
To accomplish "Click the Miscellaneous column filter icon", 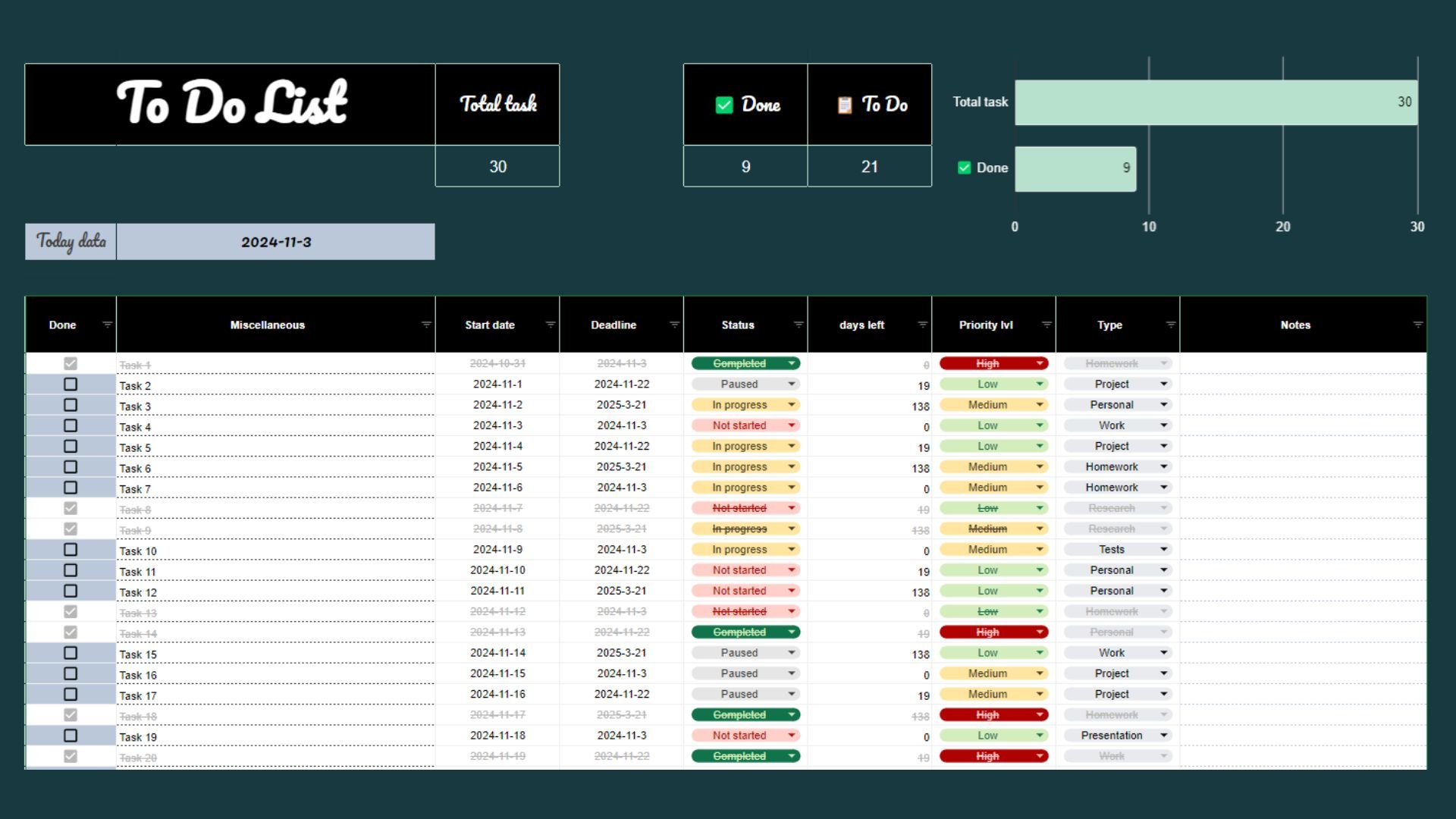I will click(426, 325).
